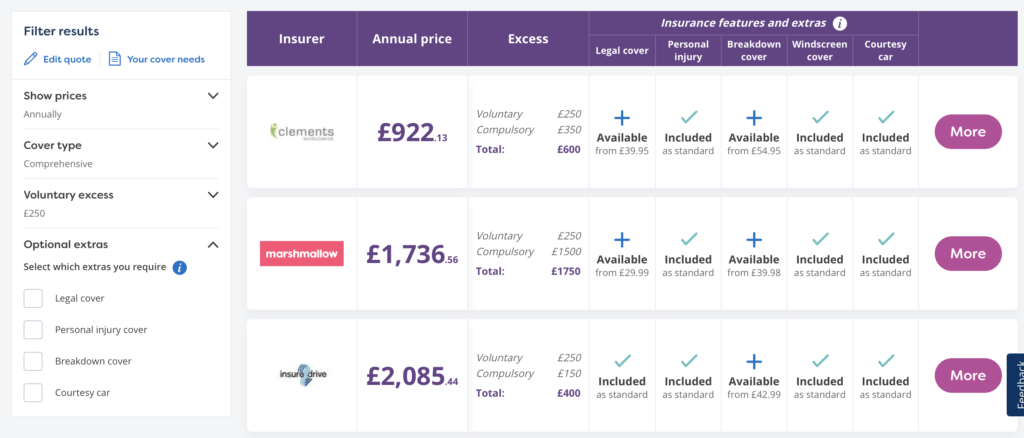Click the plus icon for Insure Drive breakdown cover
The image size is (1024, 438).
point(754,362)
